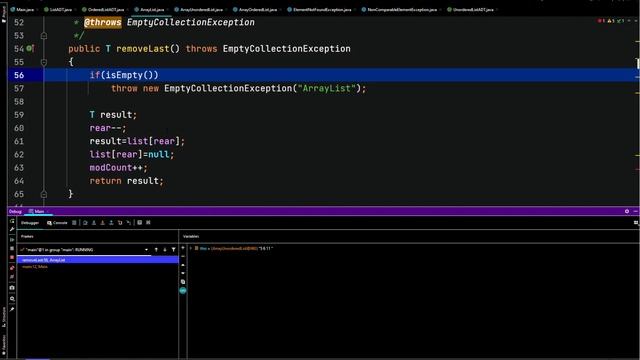Click the red Force Step Into icon
Image resolution: width=640 pixels, height=360 pixels.
[102, 223]
